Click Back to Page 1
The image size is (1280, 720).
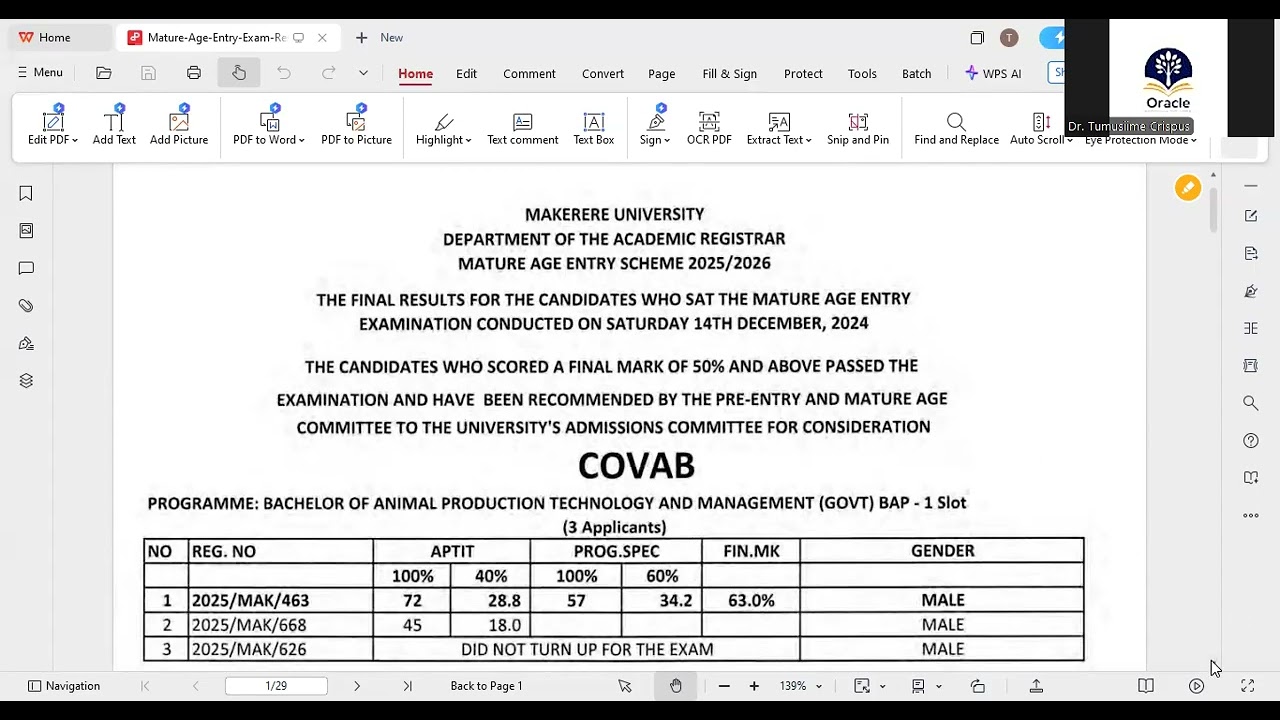click(486, 686)
